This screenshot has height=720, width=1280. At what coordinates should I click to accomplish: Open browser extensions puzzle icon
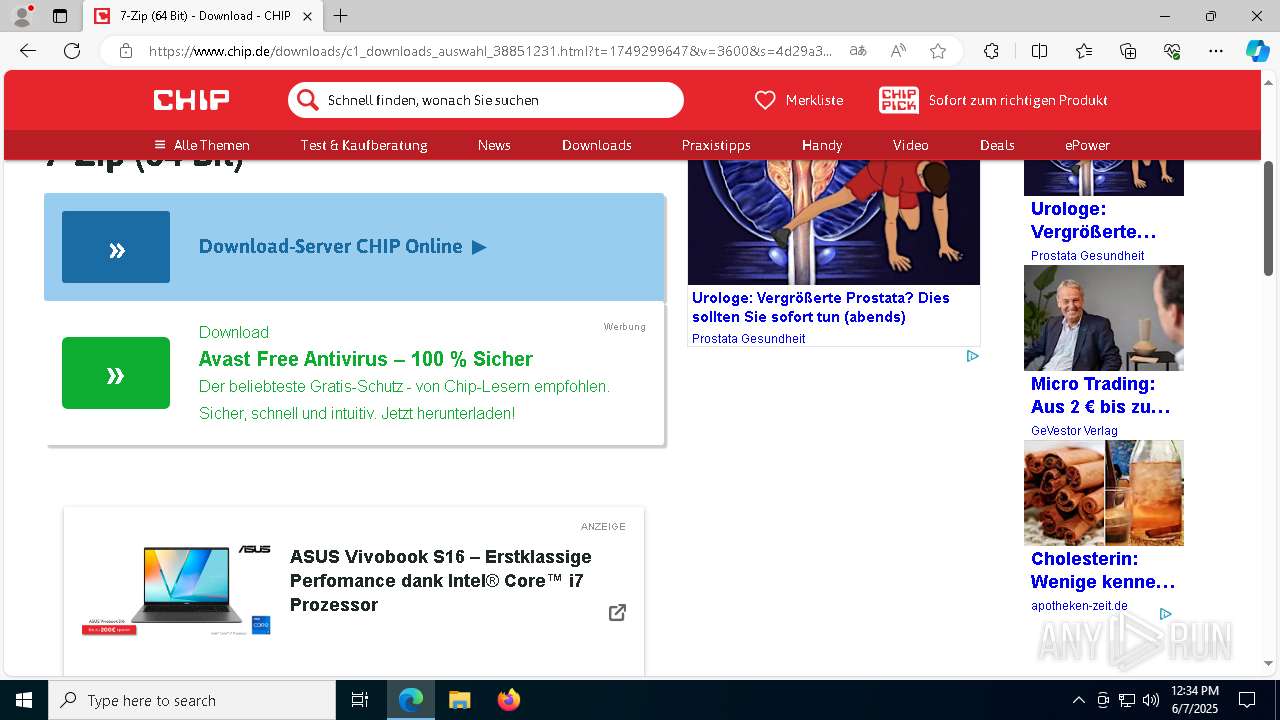991,51
